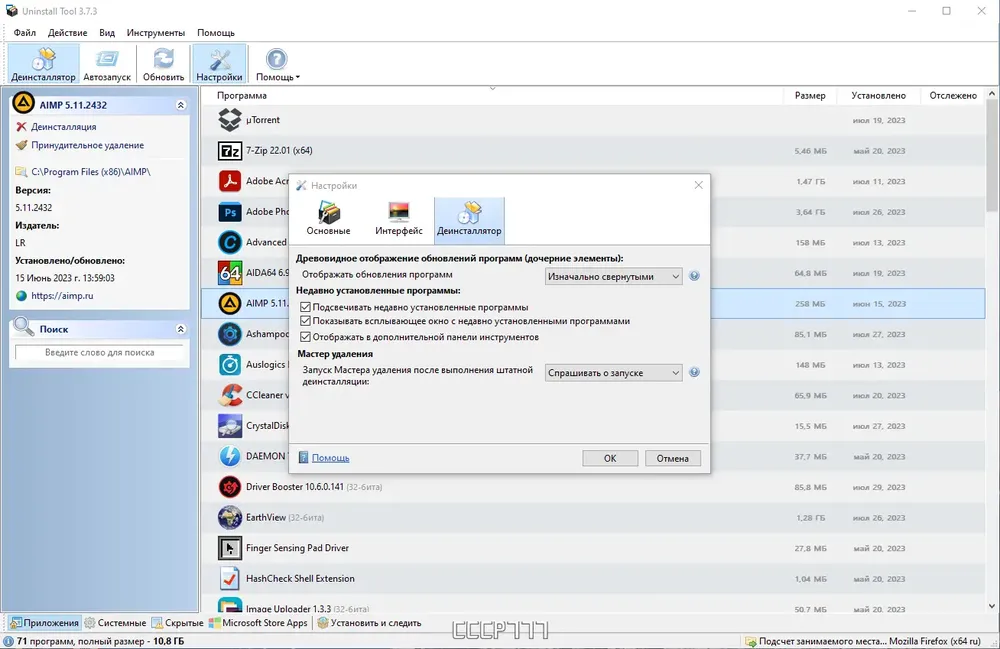The image size is (1000, 649).
Task: Toggle Отображать в дополнительной панели инструментов checkbox
Action: click(305, 337)
